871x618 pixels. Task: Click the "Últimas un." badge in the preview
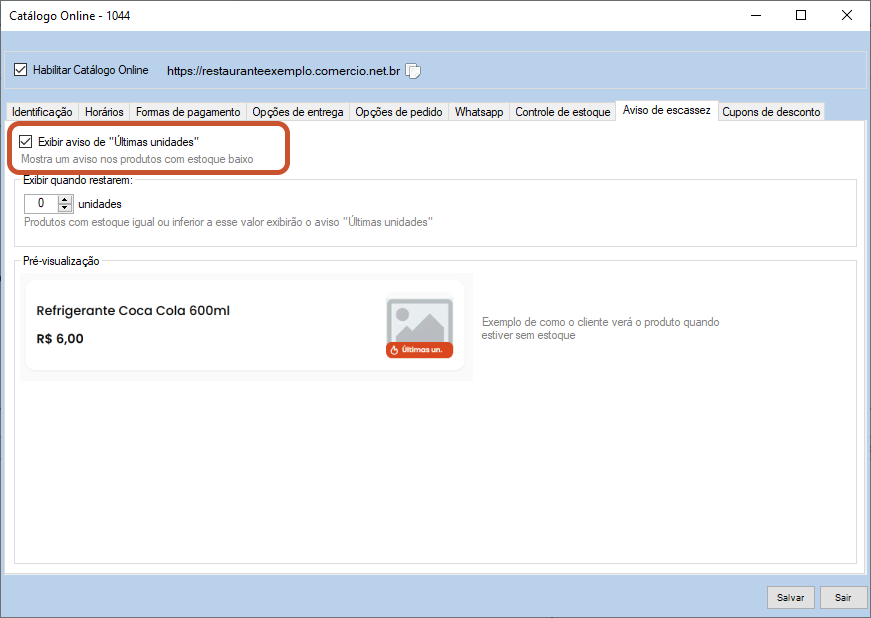tap(419, 350)
